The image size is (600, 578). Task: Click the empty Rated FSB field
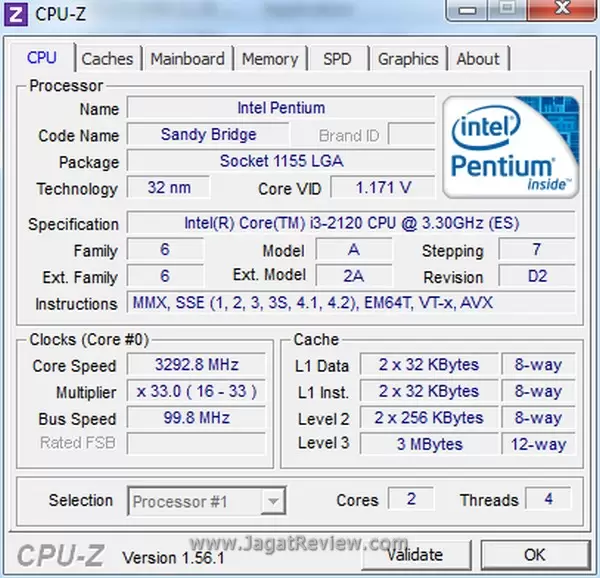196,444
